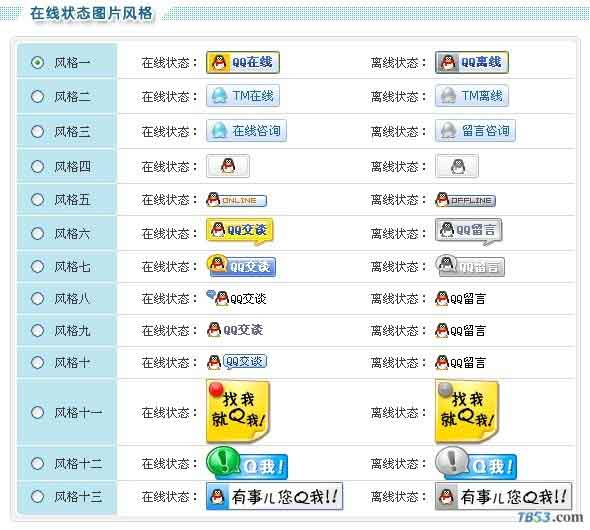Select the 风格五 radio button

[x=38, y=200]
